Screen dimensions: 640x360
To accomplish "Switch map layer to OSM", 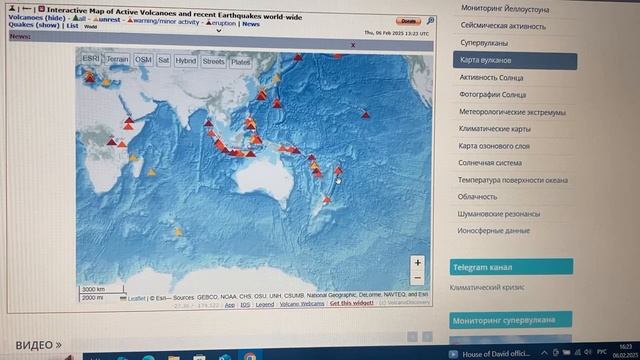I will pyautogui.click(x=143, y=60).
